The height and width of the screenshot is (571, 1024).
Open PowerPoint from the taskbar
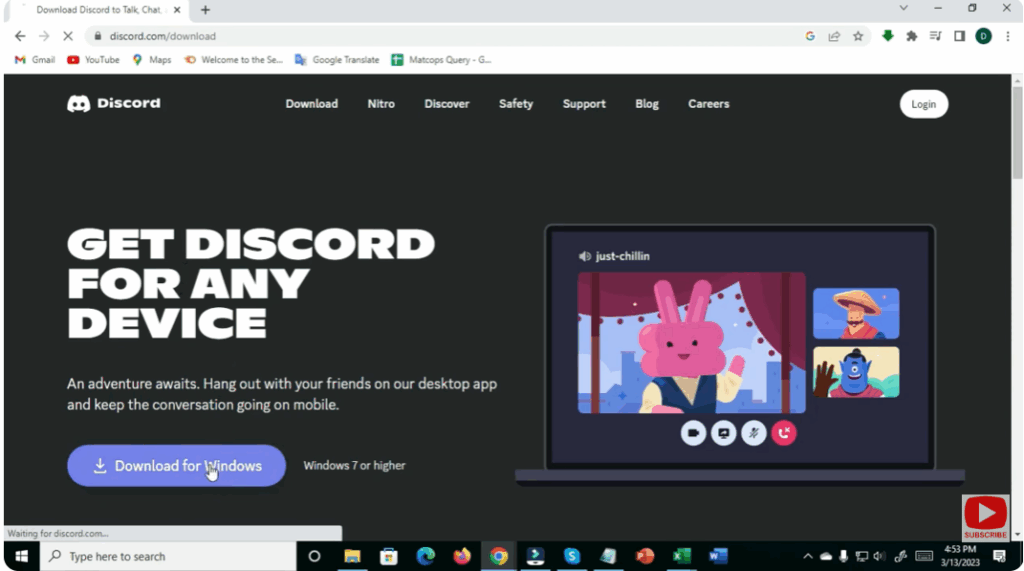pyautogui.click(x=645, y=556)
